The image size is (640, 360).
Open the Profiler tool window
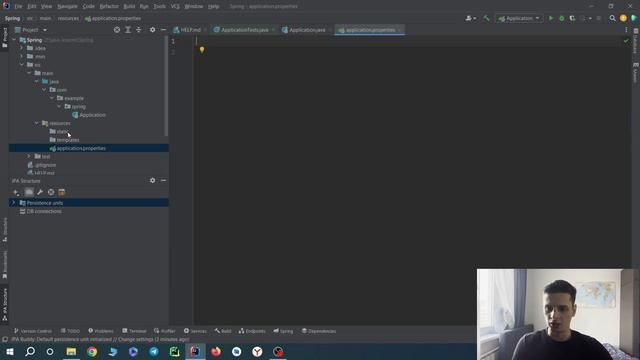point(164,331)
